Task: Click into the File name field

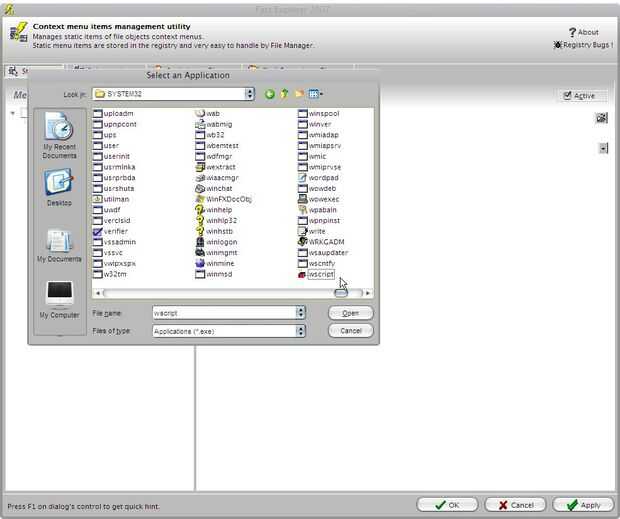Action: (x=224, y=313)
